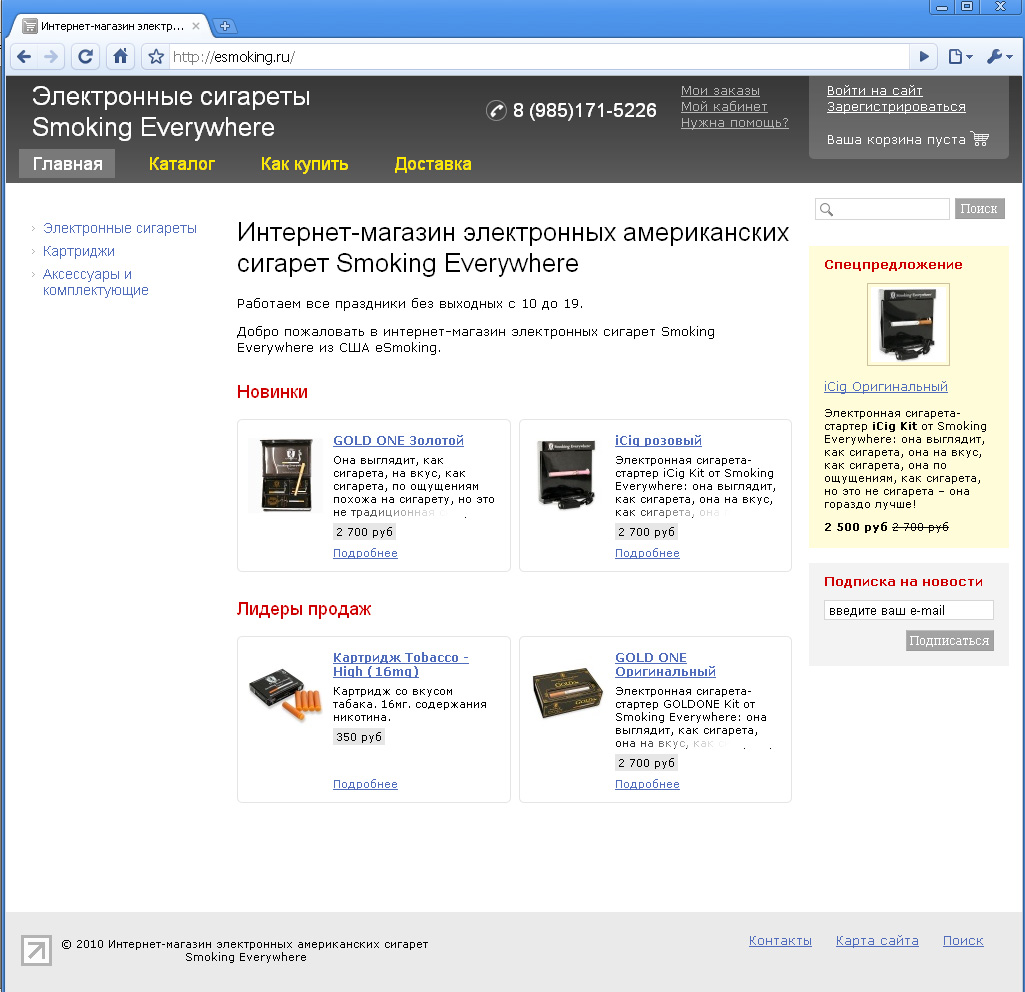Screen dimensions: 1025x992
Task: Follow the Карта сайта footer link
Action: (x=877, y=940)
